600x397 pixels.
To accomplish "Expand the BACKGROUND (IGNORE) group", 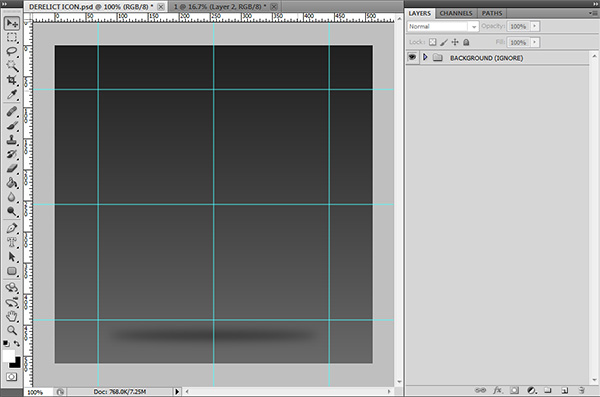I will pyautogui.click(x=425, y=57).
